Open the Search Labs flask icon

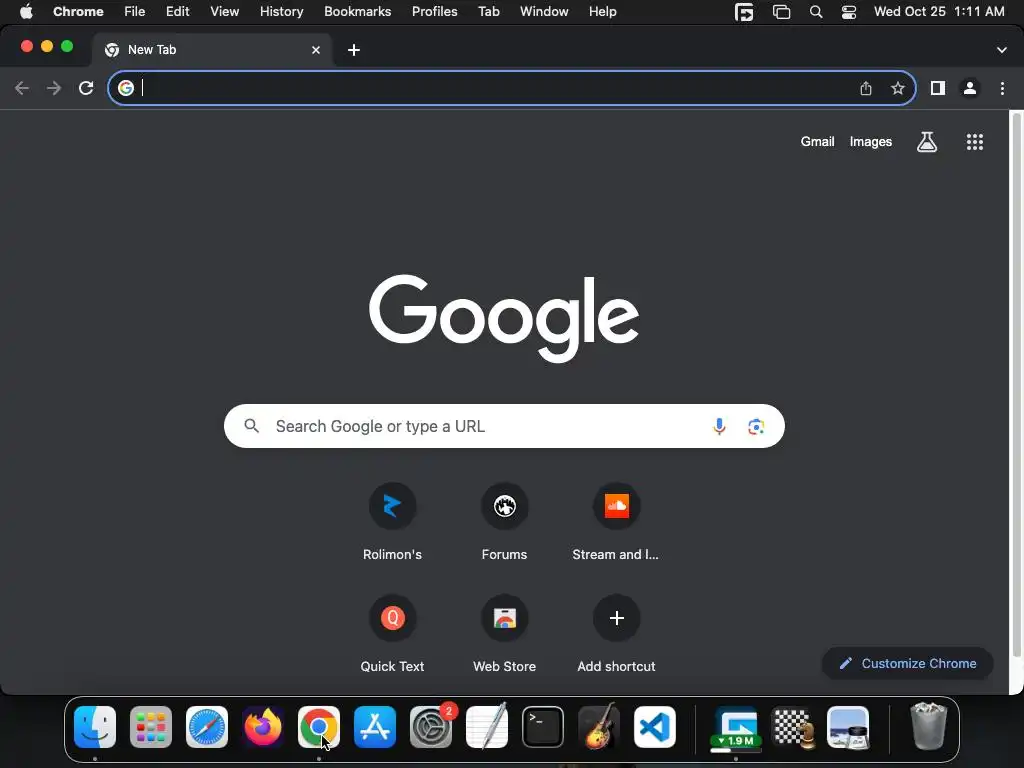click(x=927, y=142)
